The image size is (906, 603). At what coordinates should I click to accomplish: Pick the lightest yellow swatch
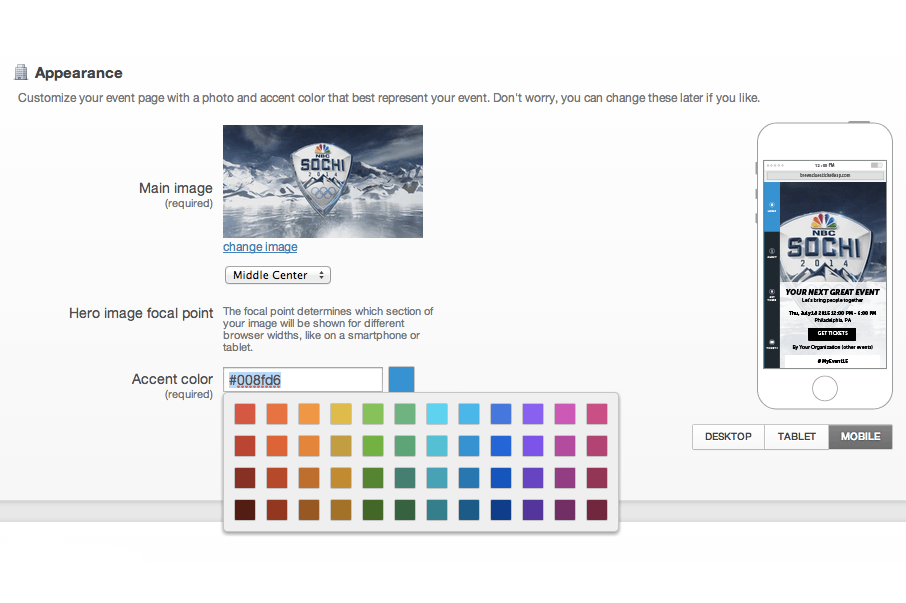[341, 414]
